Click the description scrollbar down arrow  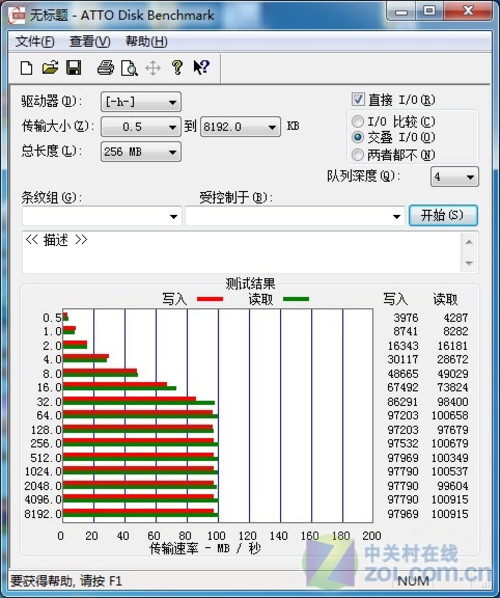pyautogui.click(x=469, y=263)
